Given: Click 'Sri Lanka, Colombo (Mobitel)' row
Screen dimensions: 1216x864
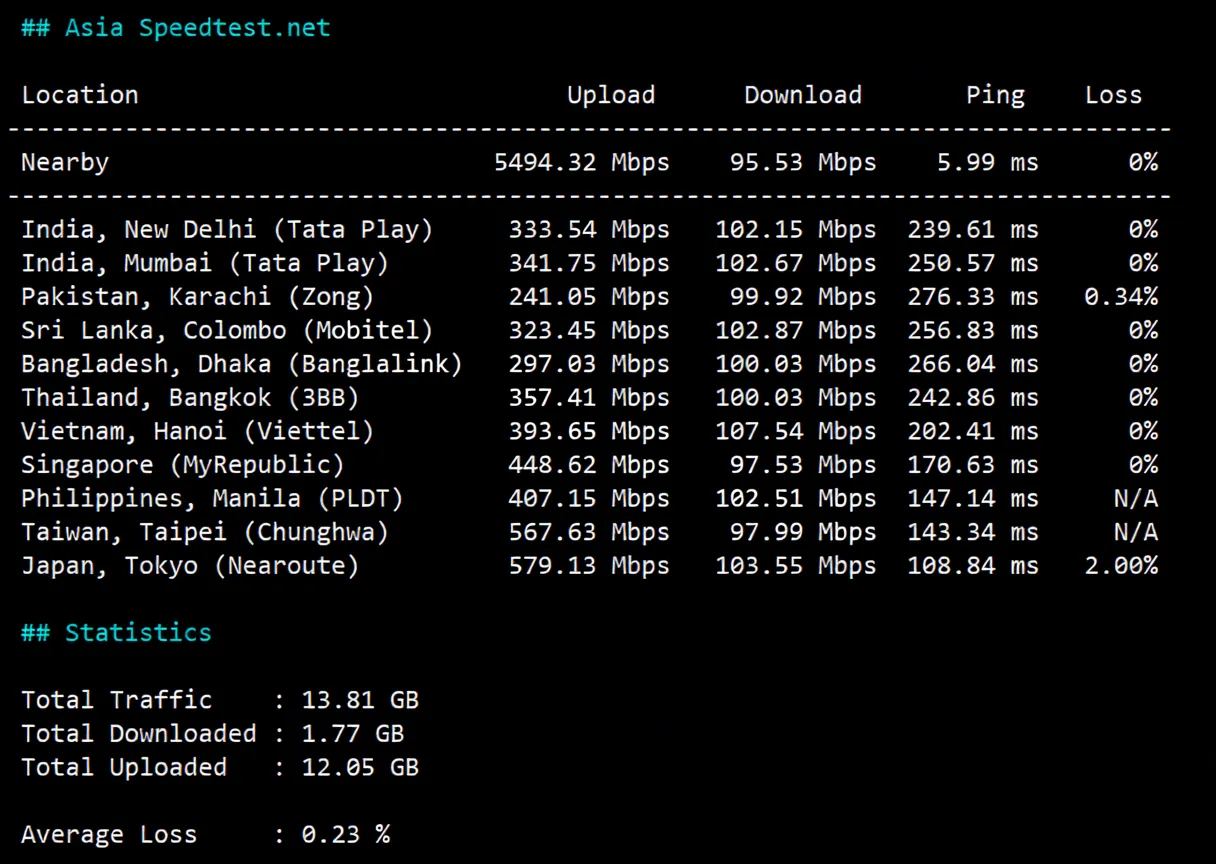Looking at the screenshot, I should 590,330.
